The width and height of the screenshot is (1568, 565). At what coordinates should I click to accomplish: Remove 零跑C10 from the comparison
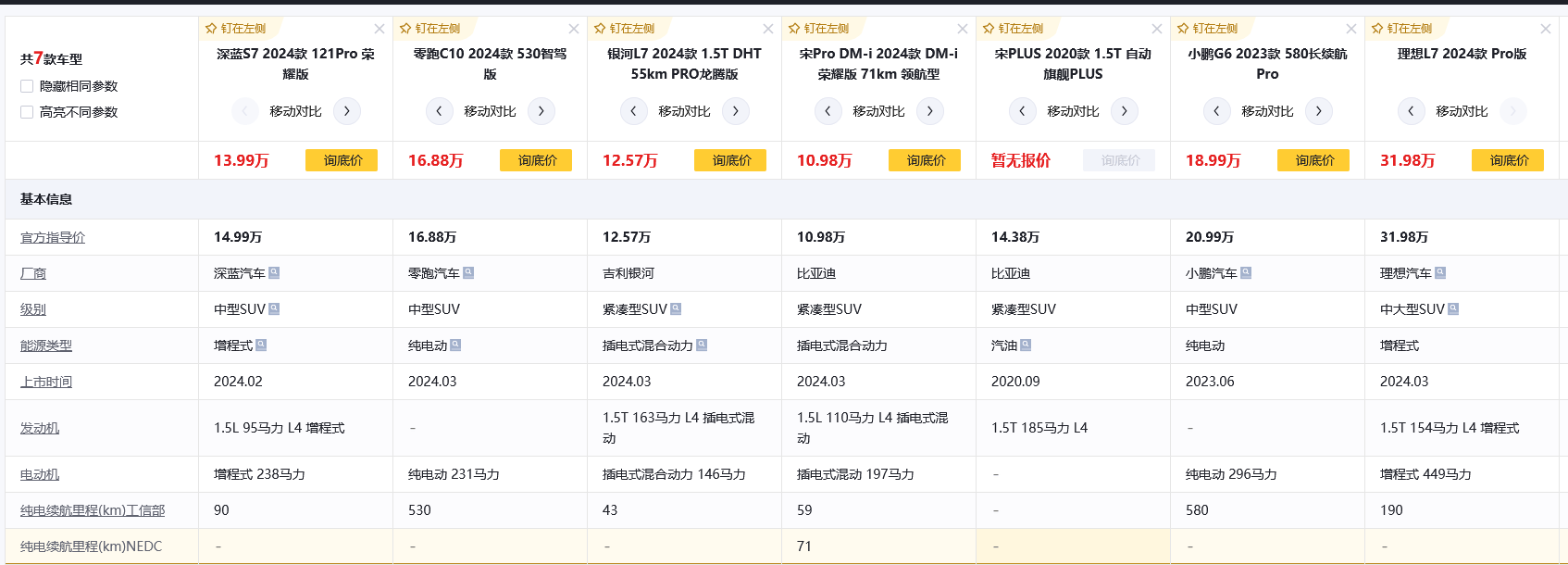coord(574,29)
